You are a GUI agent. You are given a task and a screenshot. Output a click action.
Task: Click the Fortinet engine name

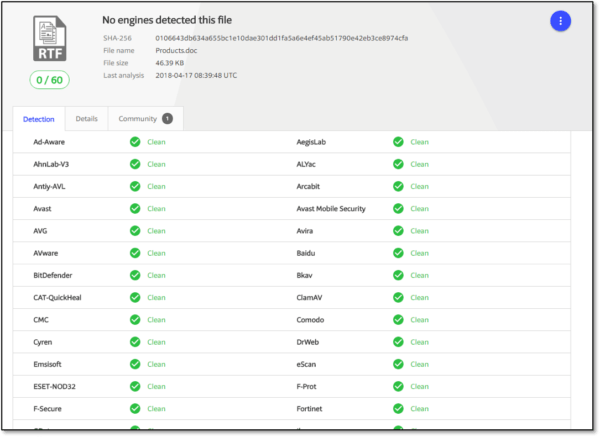[309, 409]
